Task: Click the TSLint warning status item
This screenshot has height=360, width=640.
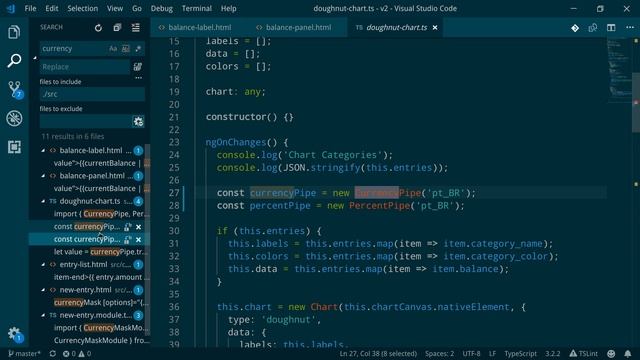Action: (x=584, y=353)
